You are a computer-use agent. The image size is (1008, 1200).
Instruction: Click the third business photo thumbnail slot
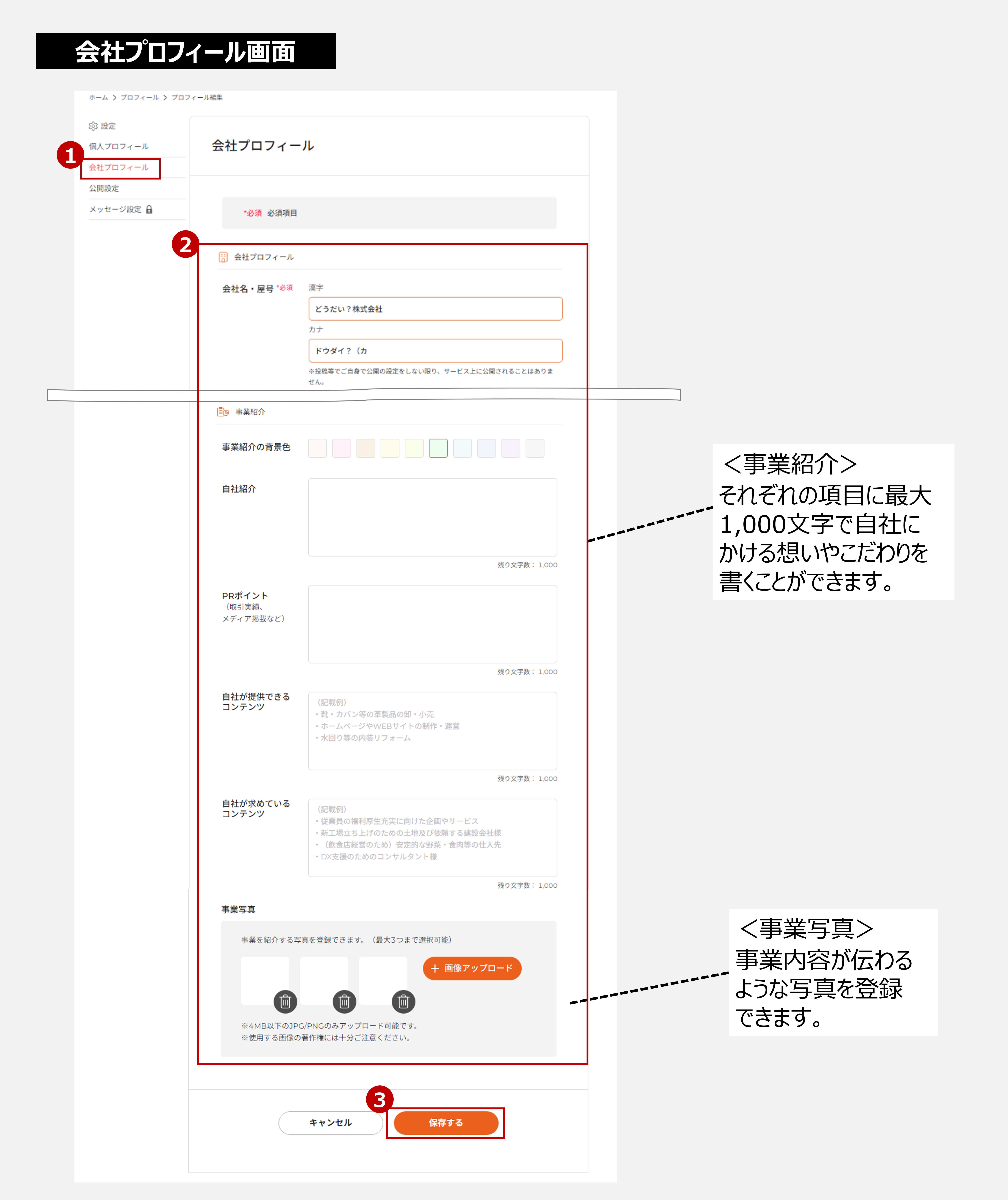383,981
